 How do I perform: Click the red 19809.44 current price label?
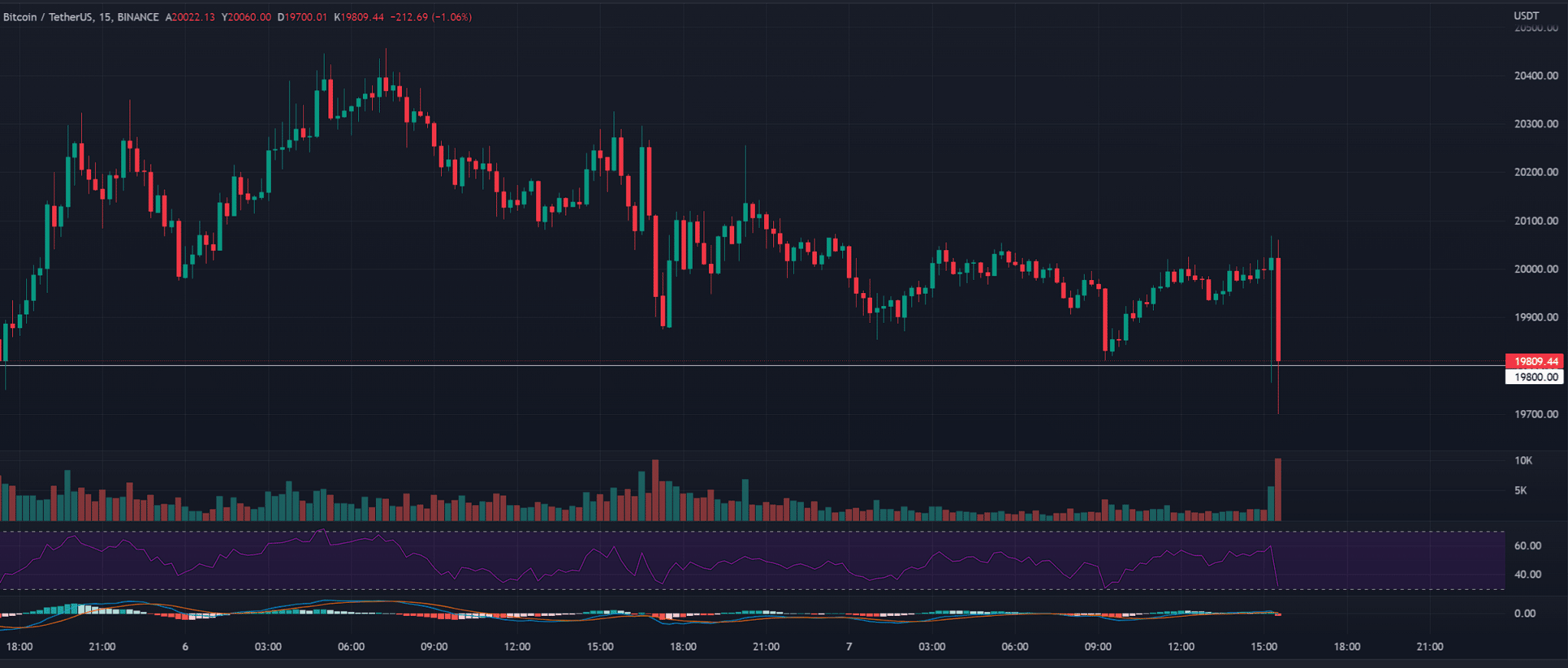pyautogui.click(x=1534, y=361)
